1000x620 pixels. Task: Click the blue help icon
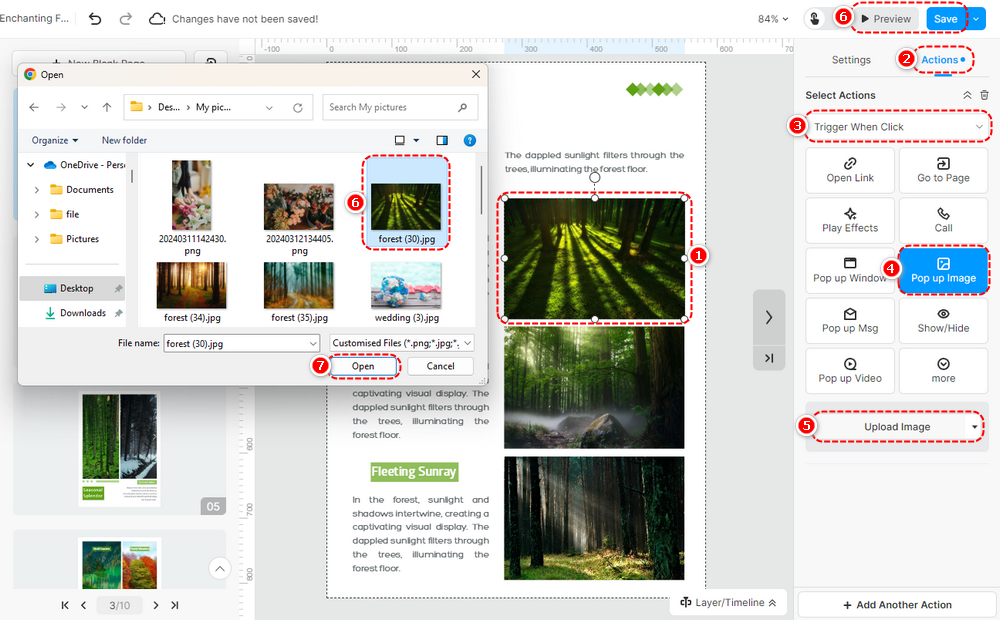click(x=469, y=140)
